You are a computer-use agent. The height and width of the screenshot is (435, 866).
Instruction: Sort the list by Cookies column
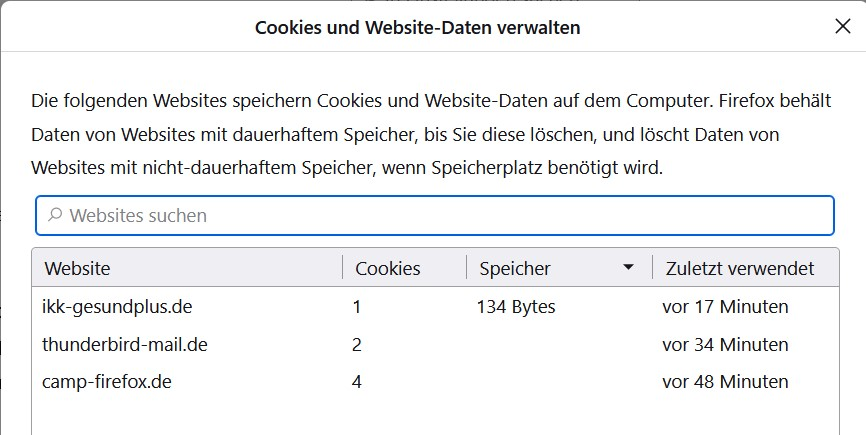pos(388,268)
